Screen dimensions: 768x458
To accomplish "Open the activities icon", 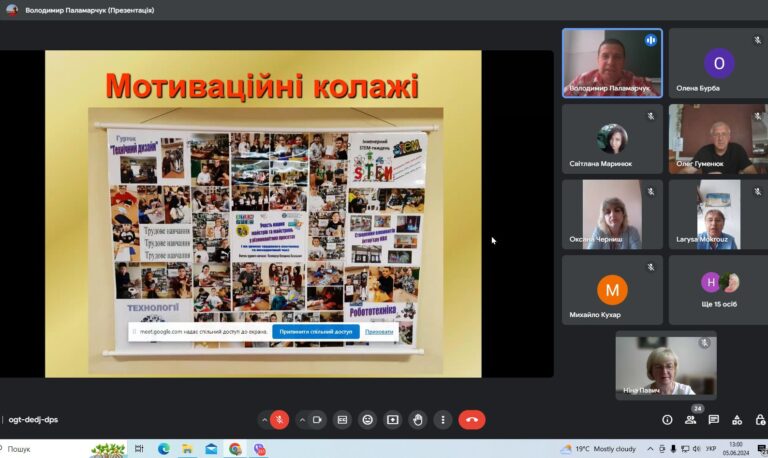I will pos(737,420).
